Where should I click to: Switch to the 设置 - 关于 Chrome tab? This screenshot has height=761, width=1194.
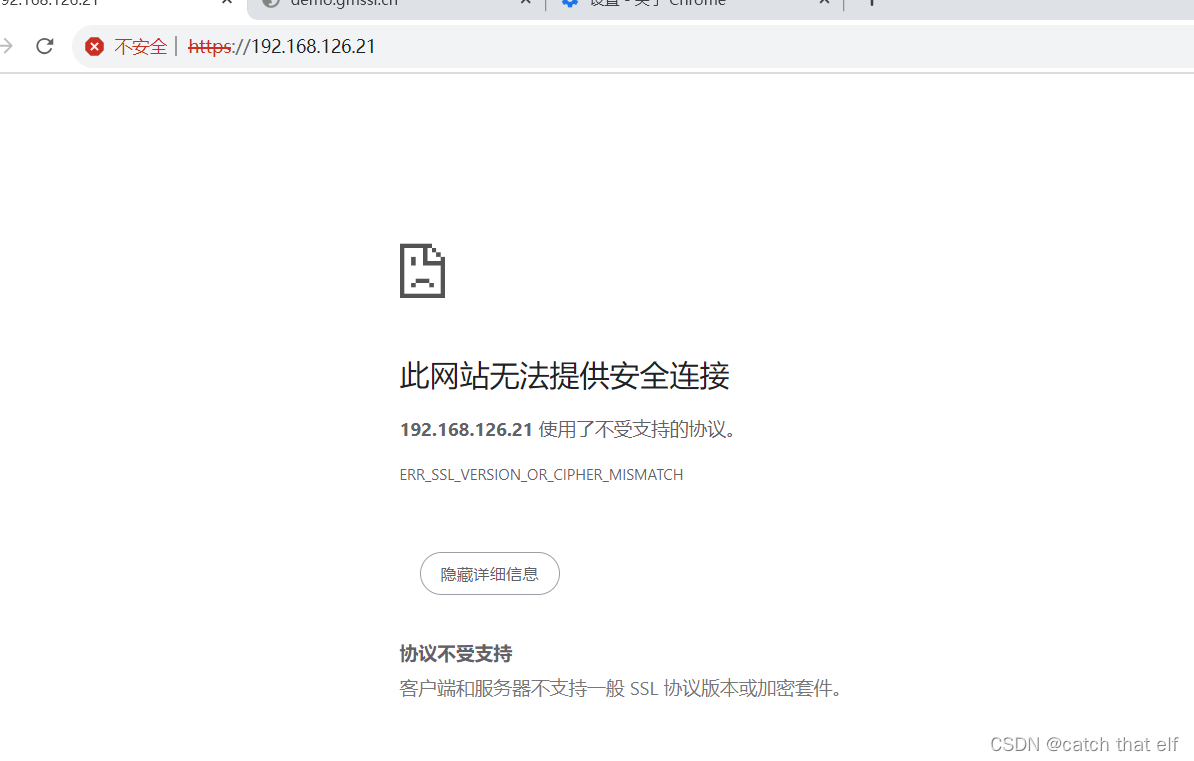click(x=660, y=4)
